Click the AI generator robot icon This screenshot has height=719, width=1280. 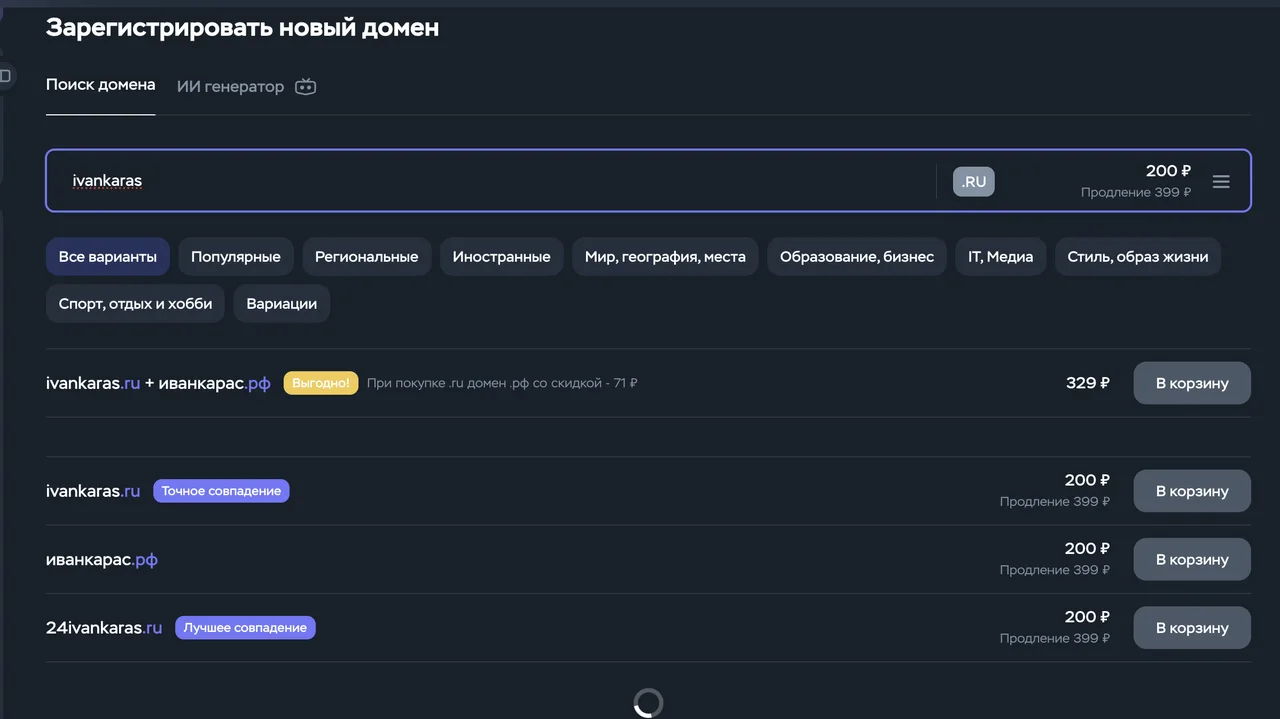[x=305, y=87]
